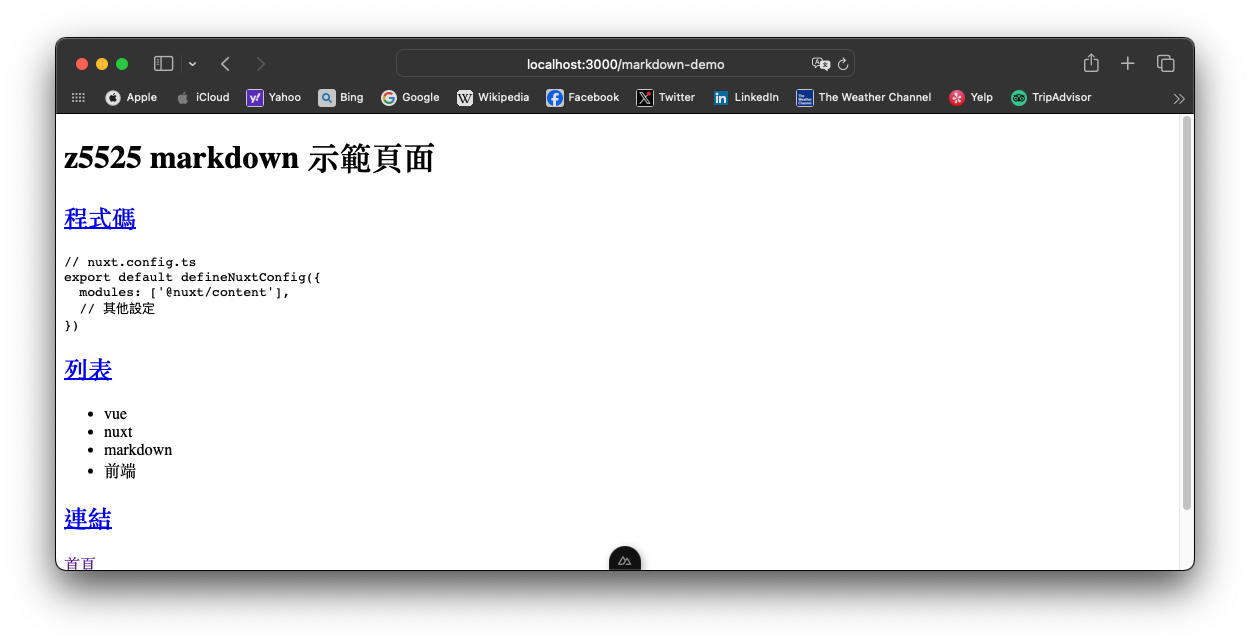Open the Wikipedia favorite

[x=493, y=97]
